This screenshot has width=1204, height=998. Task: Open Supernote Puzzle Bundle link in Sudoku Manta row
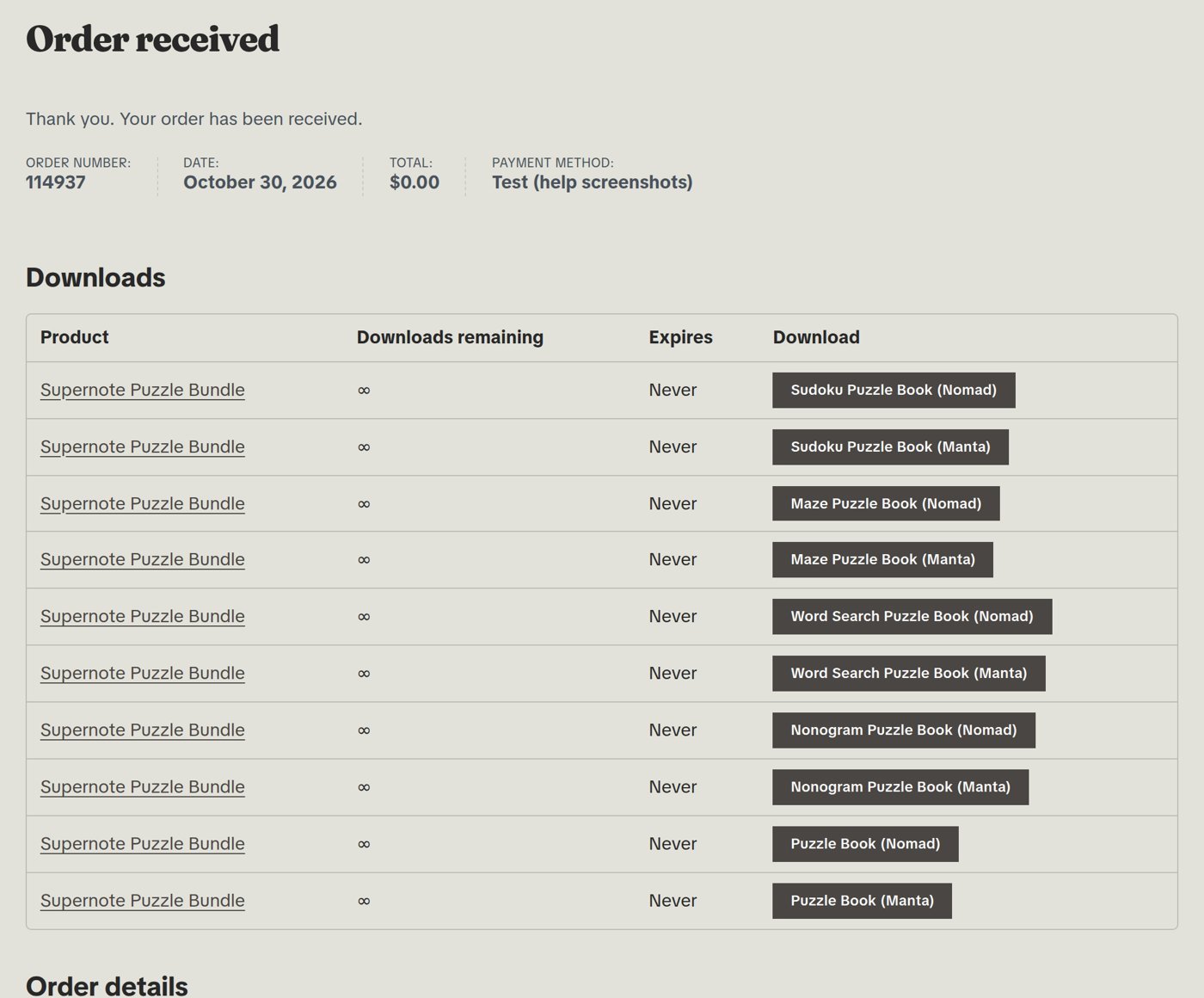(143, 447)
